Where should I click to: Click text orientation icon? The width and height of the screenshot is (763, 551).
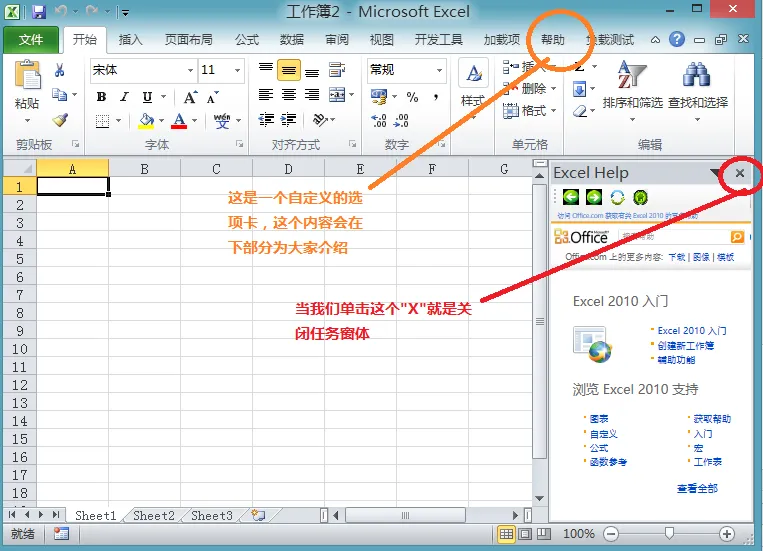coord(320,119)
